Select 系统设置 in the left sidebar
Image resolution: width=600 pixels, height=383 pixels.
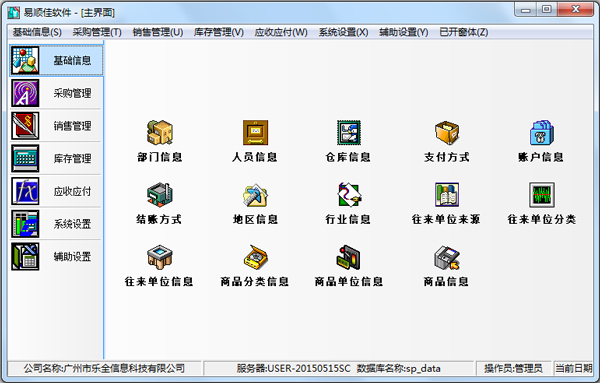coord(56,224)
